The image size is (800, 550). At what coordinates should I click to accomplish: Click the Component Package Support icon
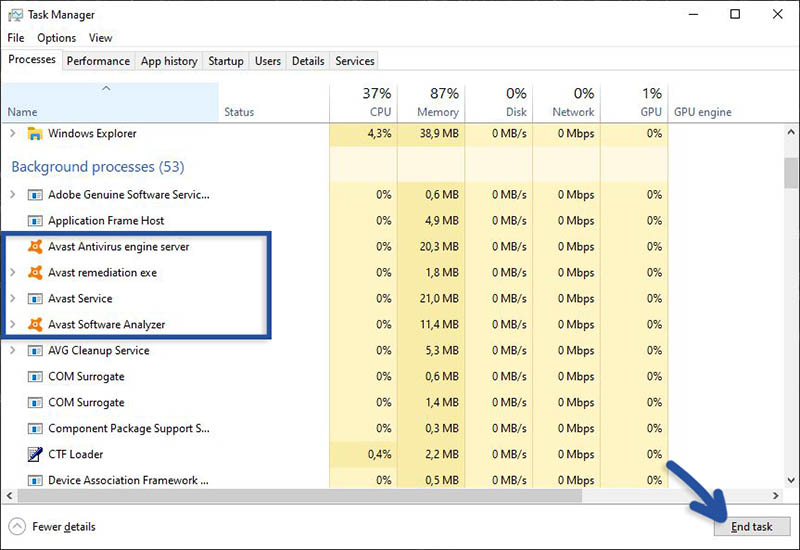tap(35, 429)
